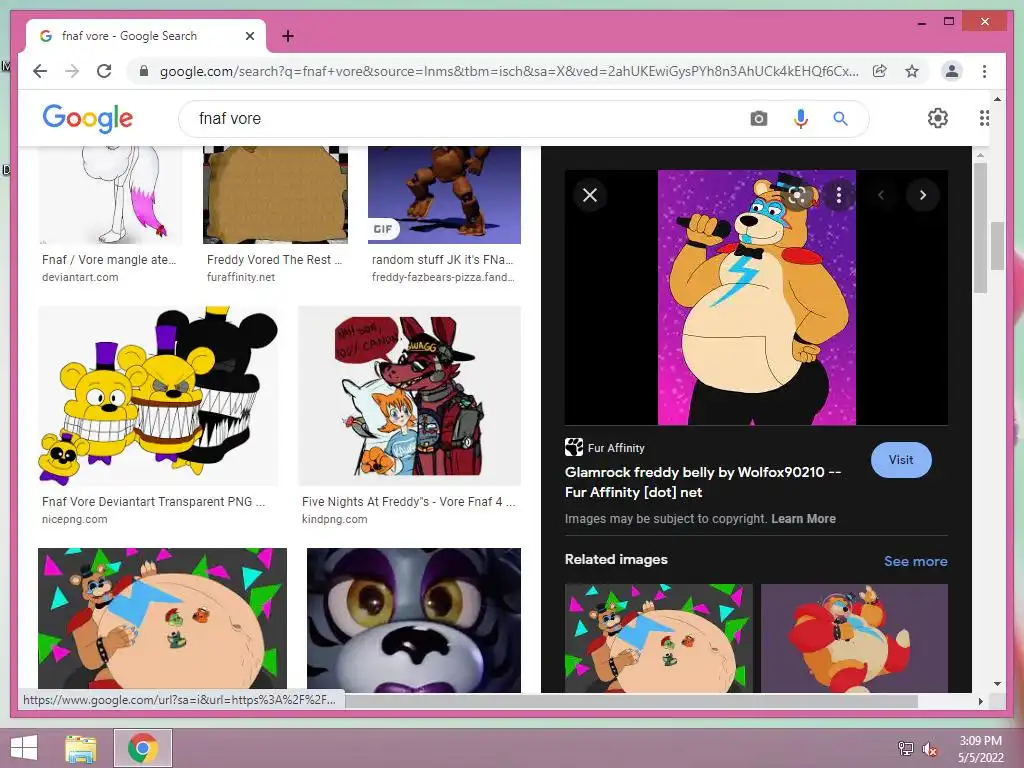The width and height of the screenshot is (1024, 768).
Task: Click the page scrollbar down arrow
Action: point(997,684)
